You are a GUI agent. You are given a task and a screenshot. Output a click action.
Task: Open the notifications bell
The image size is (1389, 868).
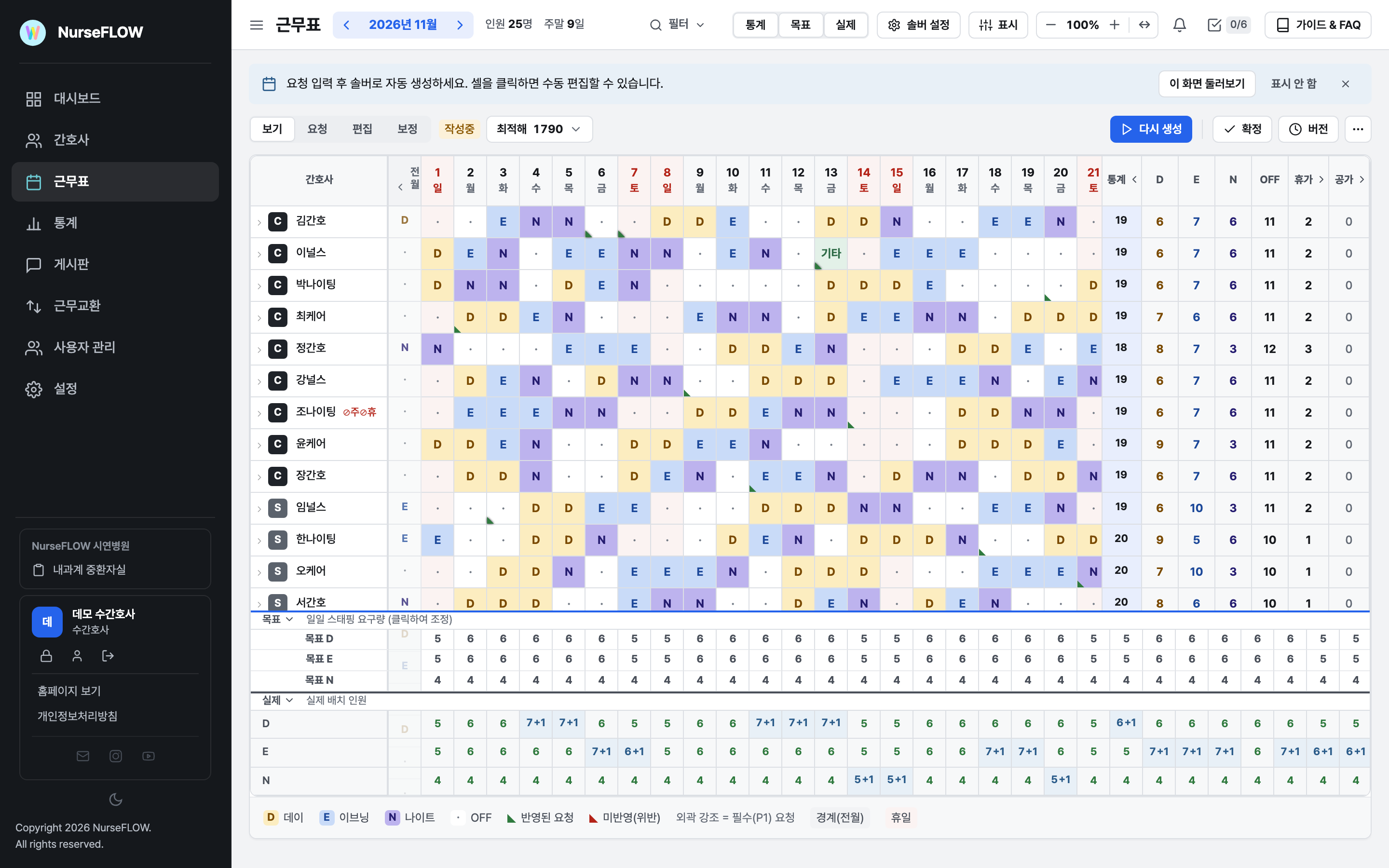click(1180, 25)
